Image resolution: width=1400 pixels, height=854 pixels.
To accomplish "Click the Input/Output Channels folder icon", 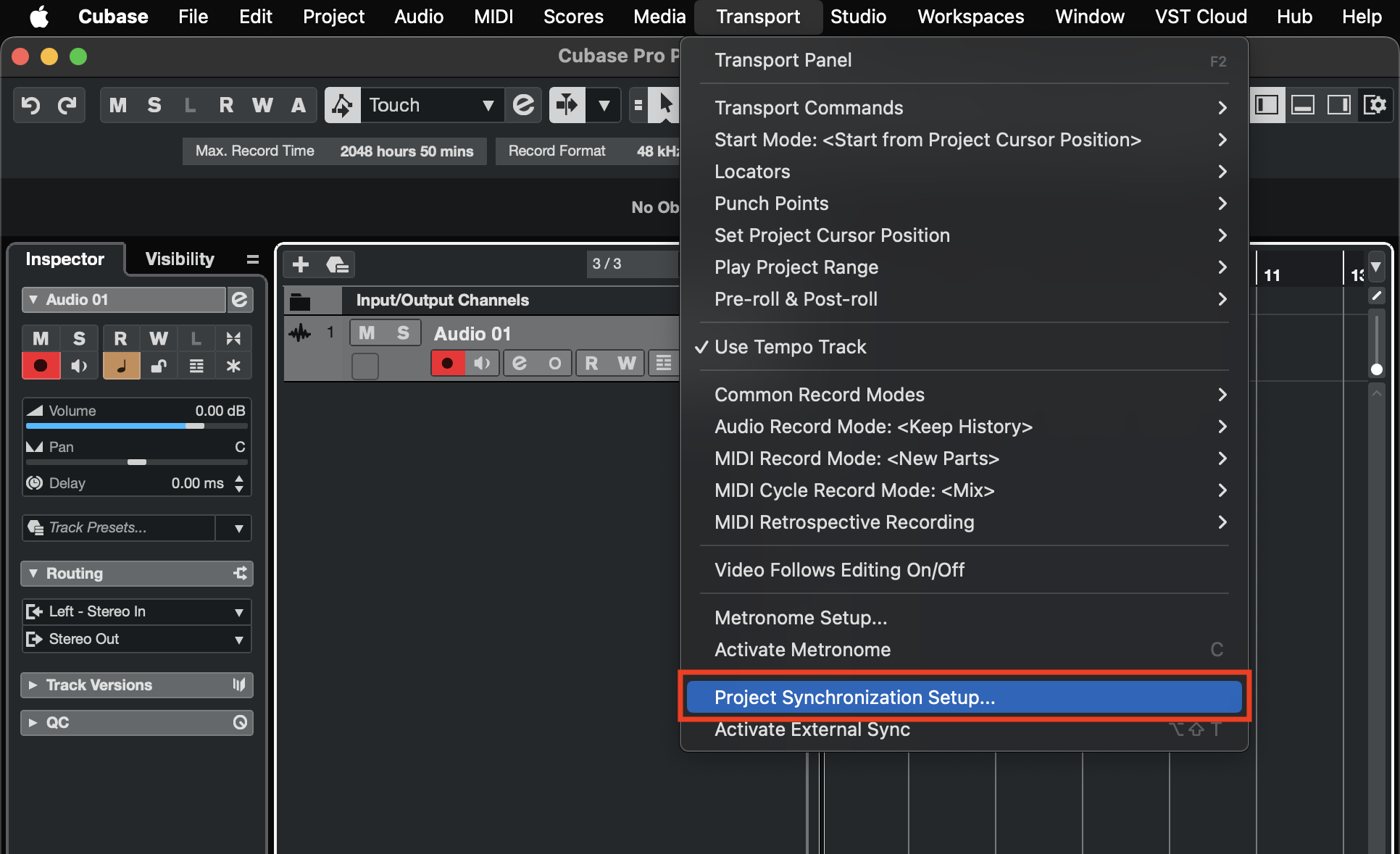I will click(300, 301).
